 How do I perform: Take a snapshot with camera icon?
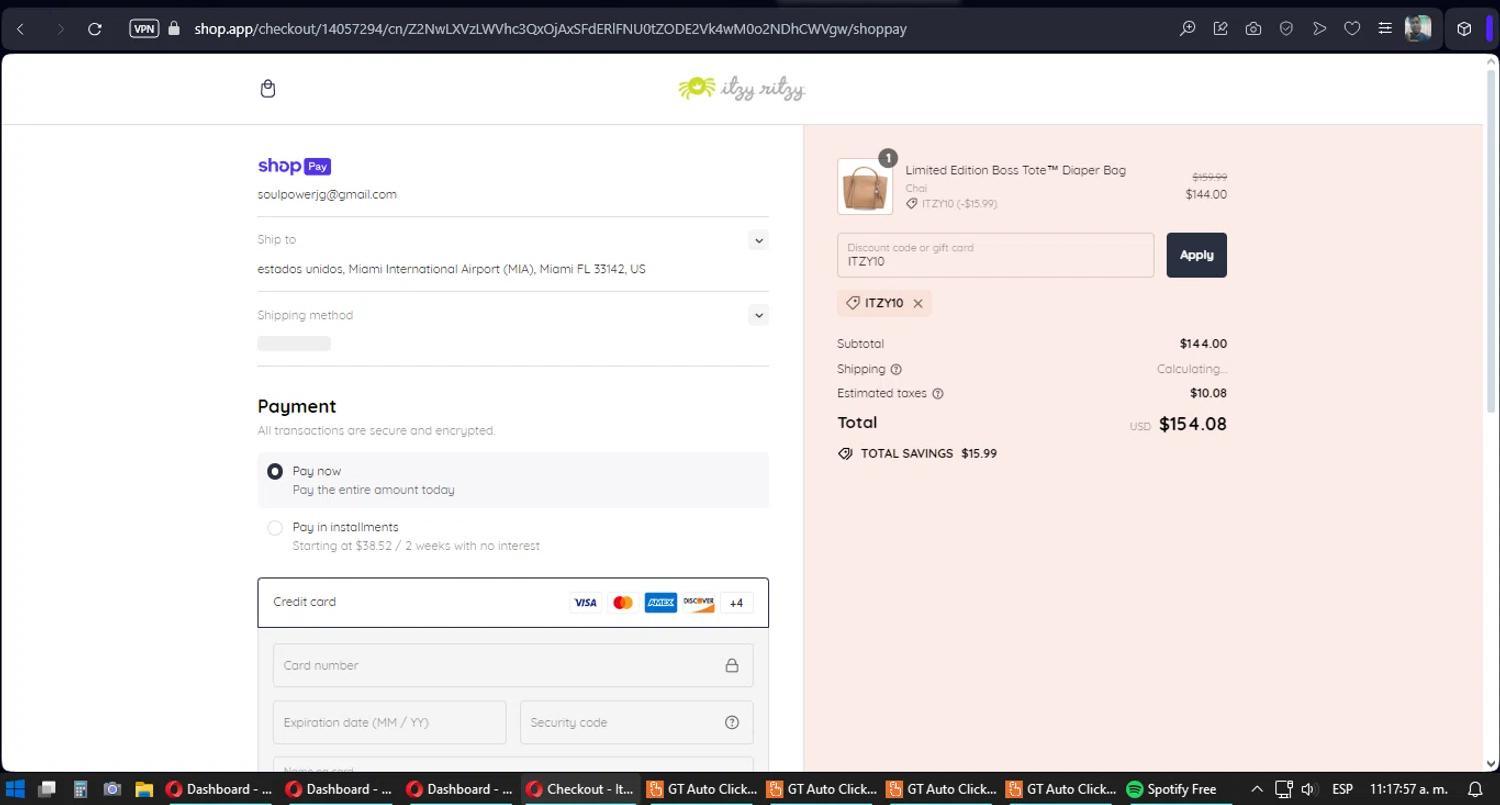click(1253, 29)
